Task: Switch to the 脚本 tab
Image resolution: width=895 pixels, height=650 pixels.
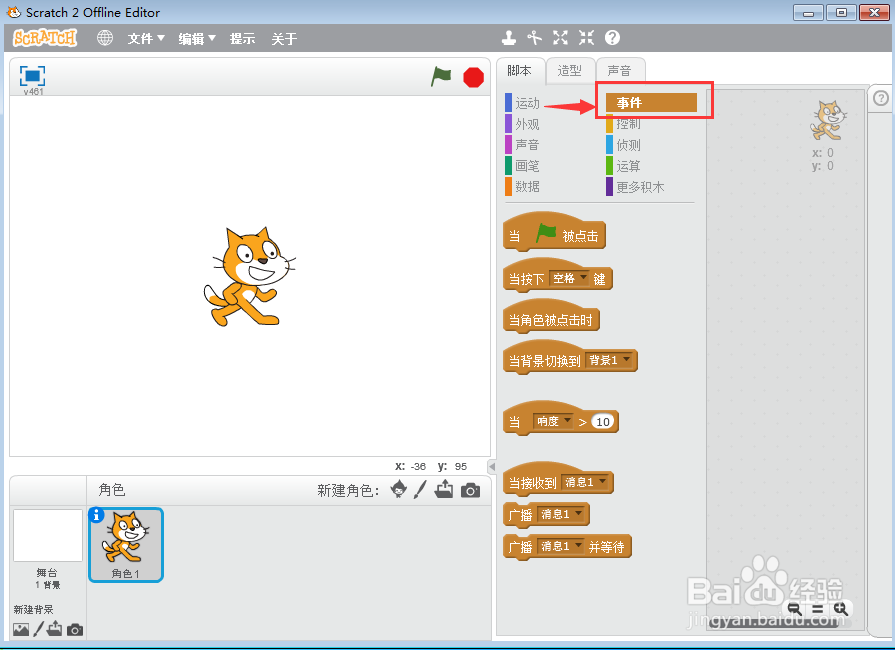Action: [x=520, y=70]
